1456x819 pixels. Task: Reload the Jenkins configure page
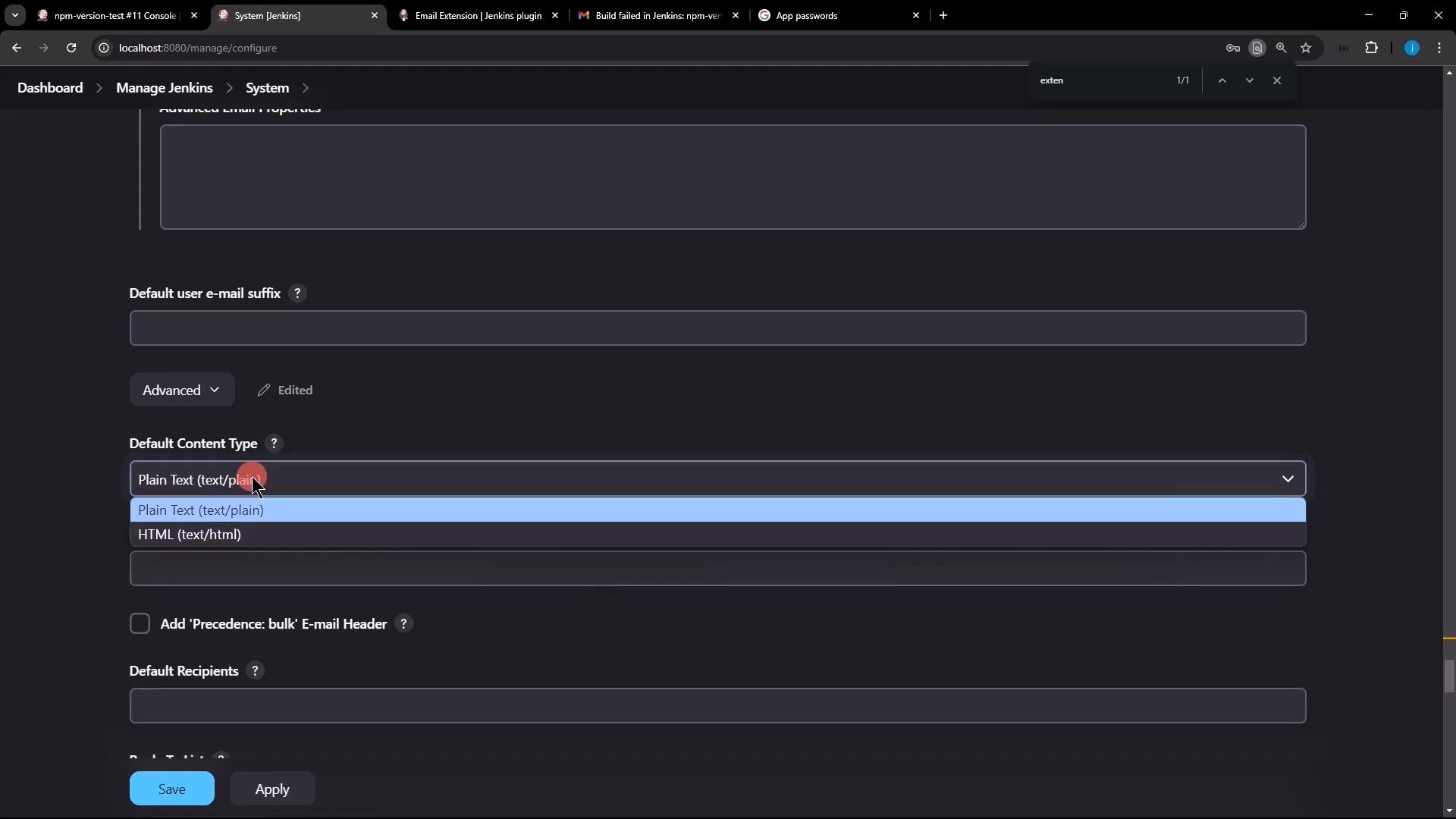coord(71,48)
